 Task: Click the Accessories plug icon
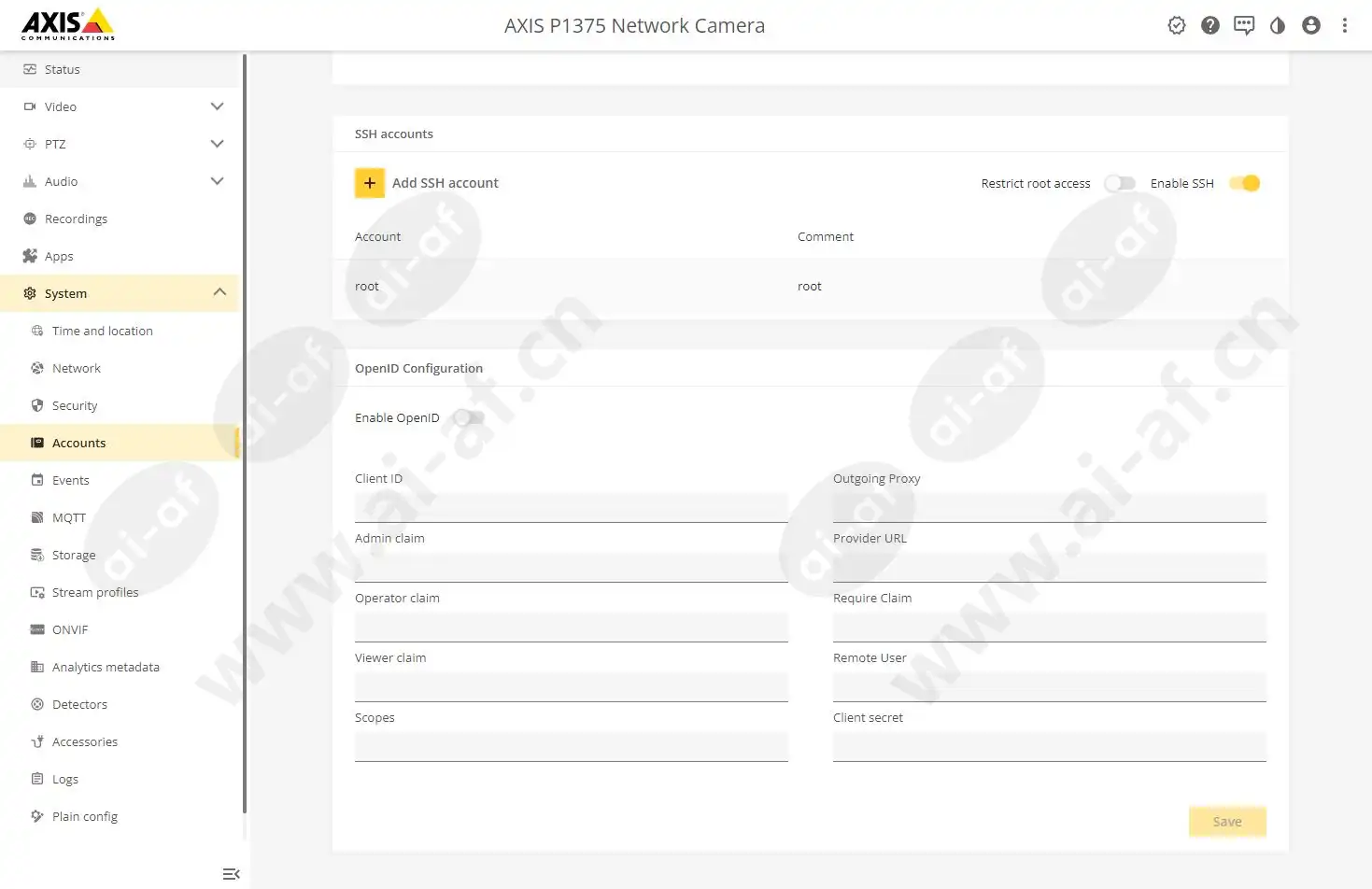click(x=37, y=741)
